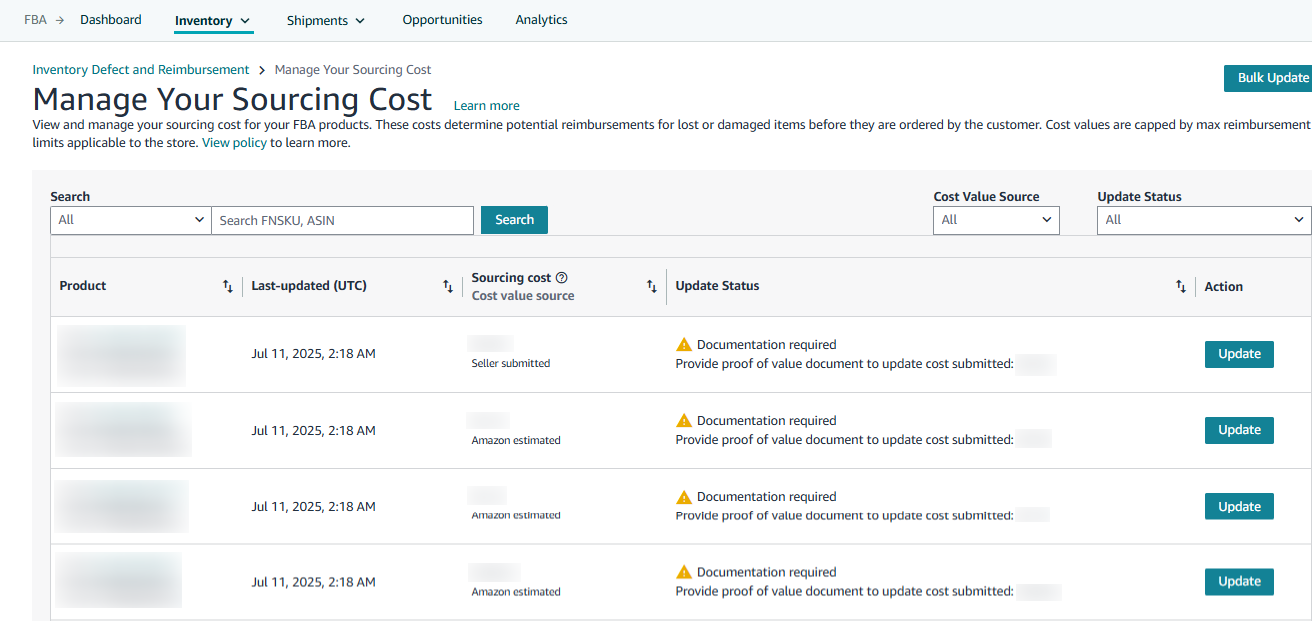The image size is (1312, 621).
Task: Switch to the Analytics tab
Action: click(x=541, y=20)
